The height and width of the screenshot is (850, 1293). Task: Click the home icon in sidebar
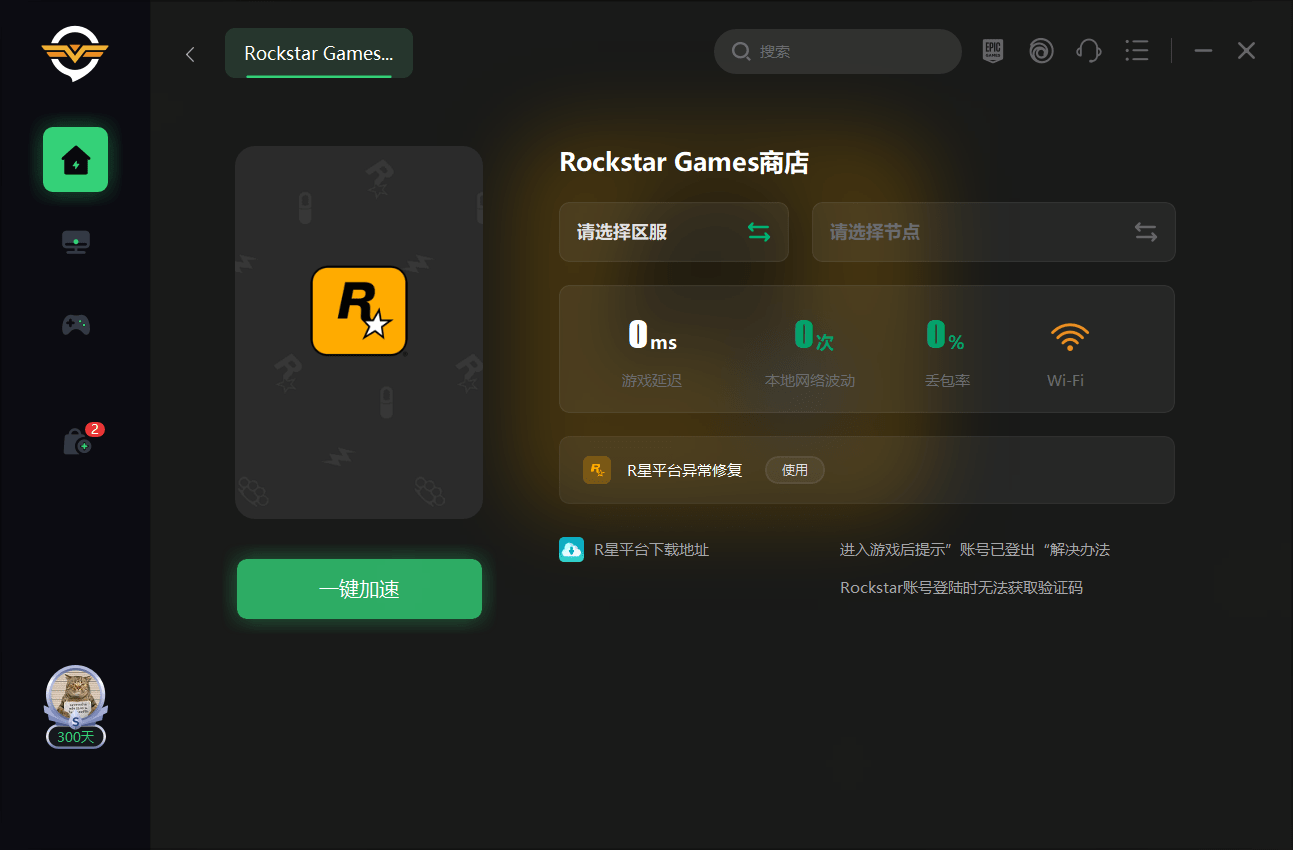point(75,160)
